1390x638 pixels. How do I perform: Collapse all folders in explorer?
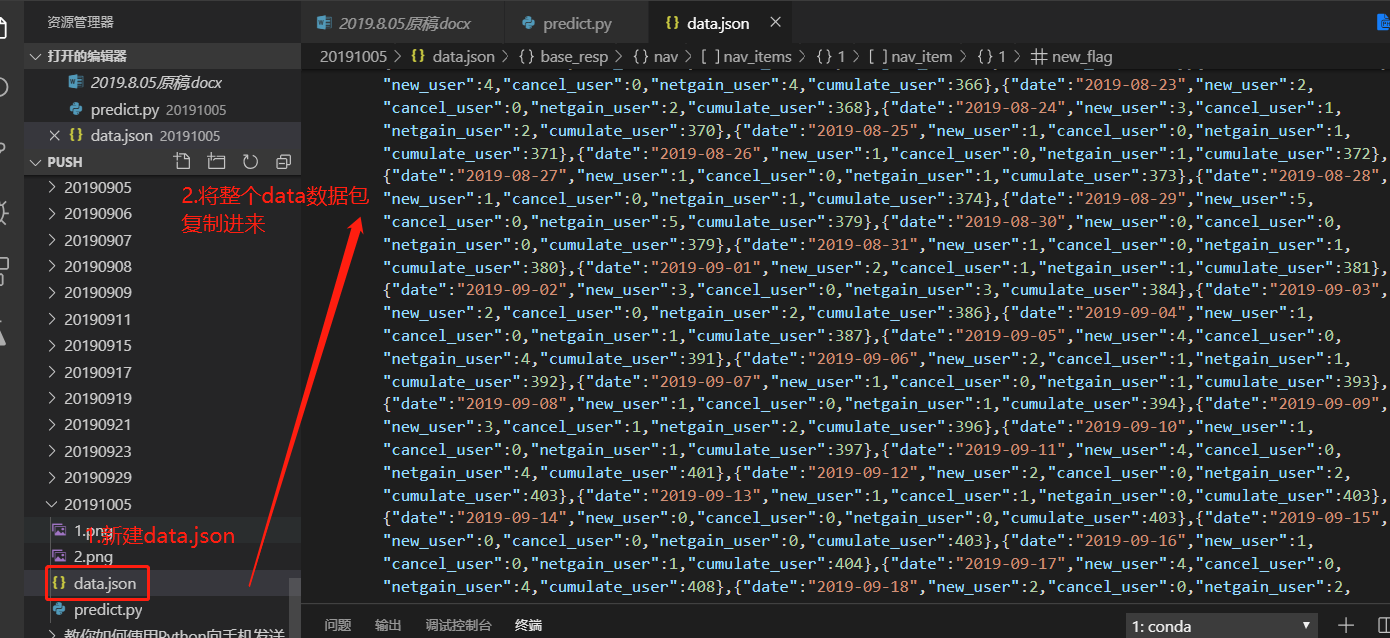coord(283,161)
